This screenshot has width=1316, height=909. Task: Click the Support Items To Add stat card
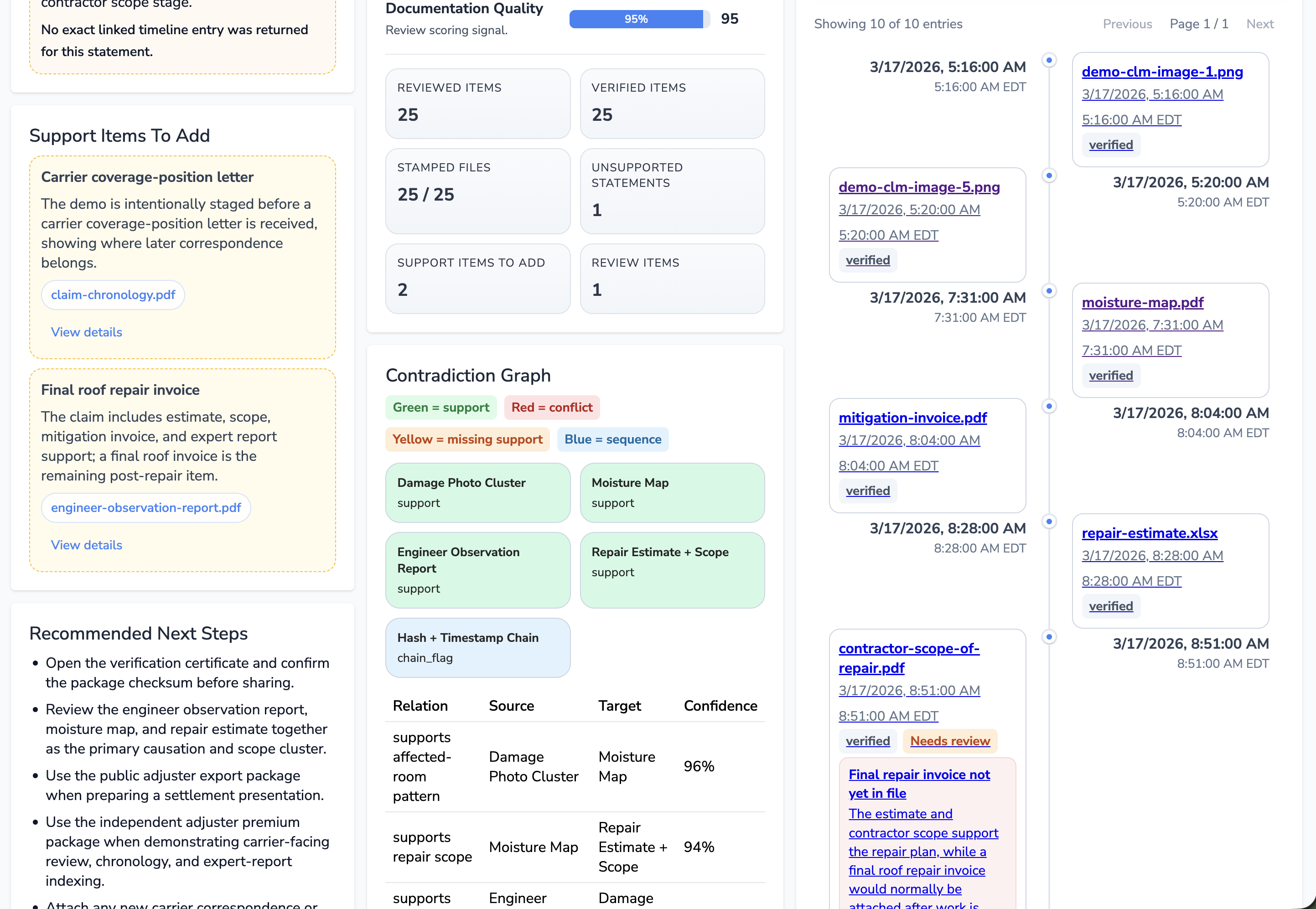(477, 279)
